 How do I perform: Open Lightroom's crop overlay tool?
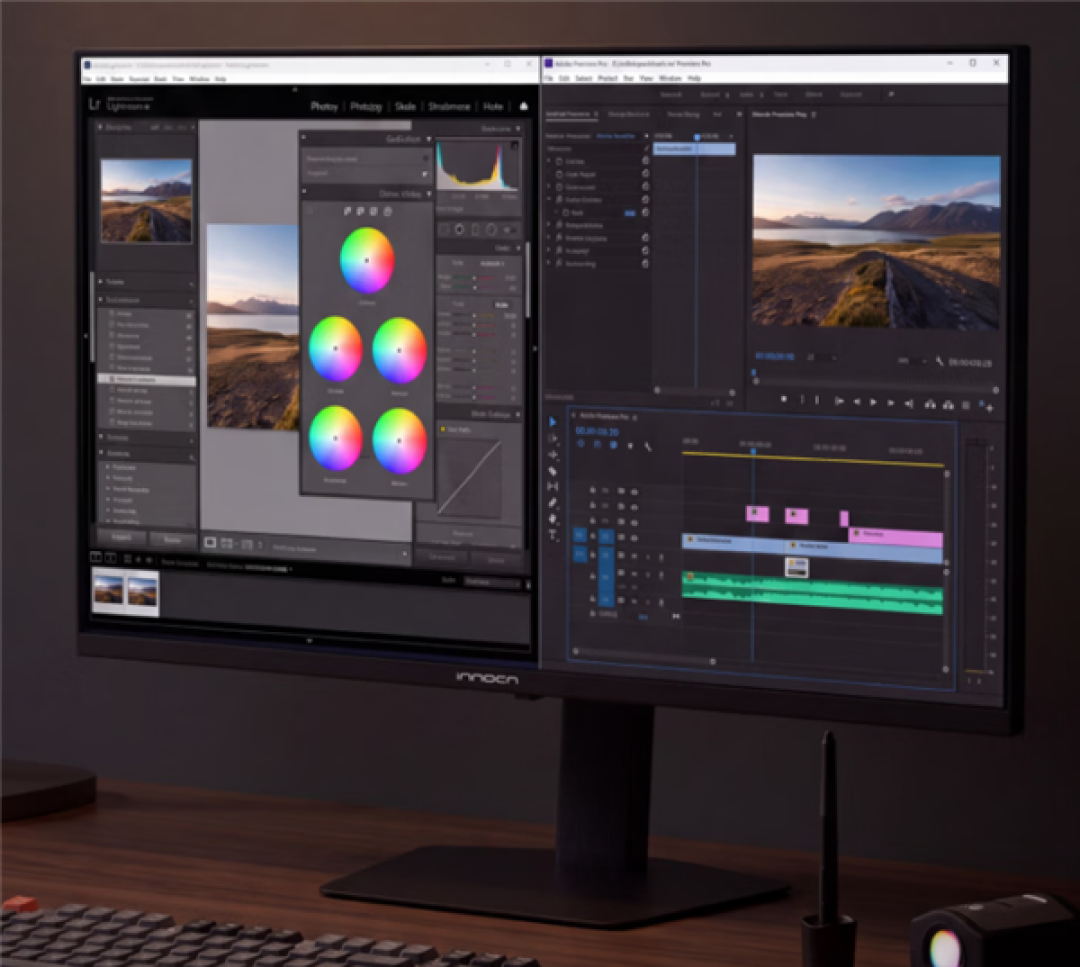(444, 229)
